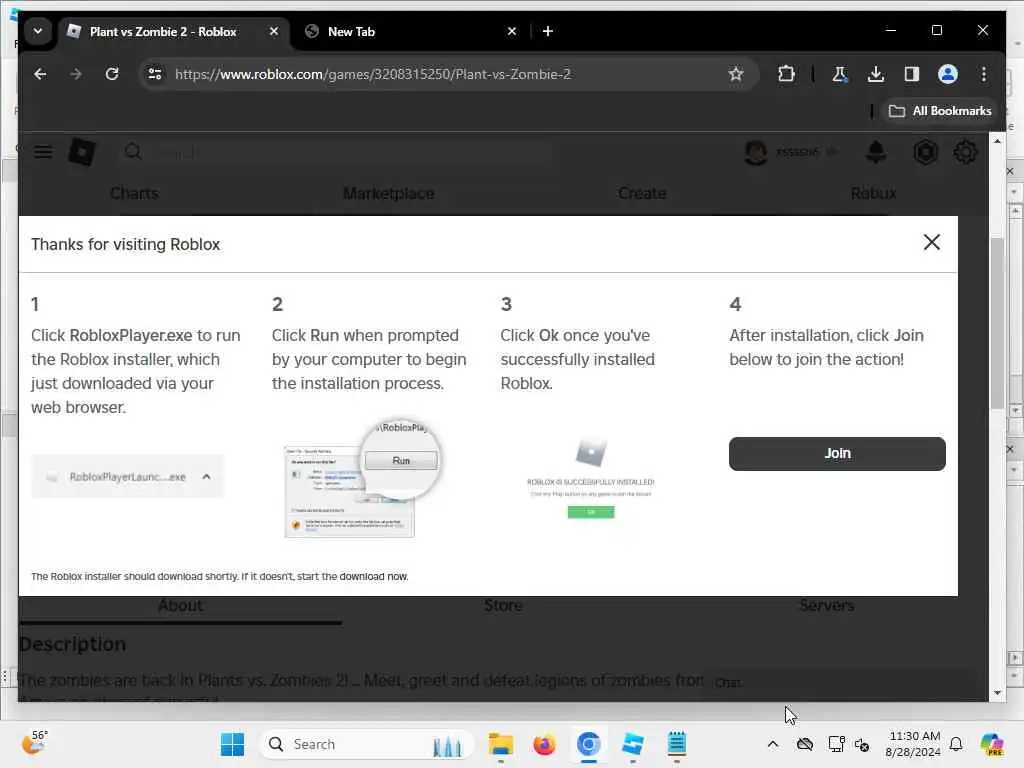Select the About tab
This screenshot has height=768, width=1024.
coord(180,606)
